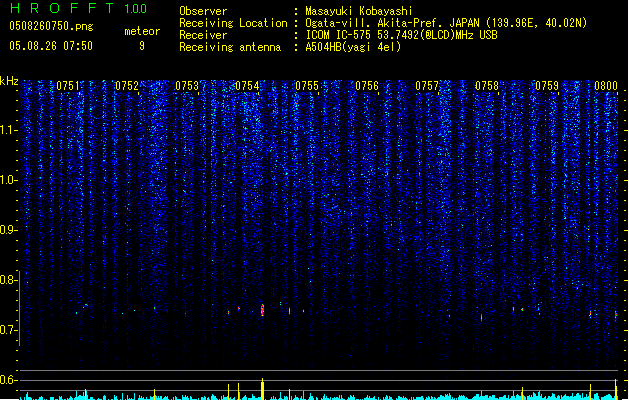
Task: Click the 0800 time marker
Action: tap(606, 86)
